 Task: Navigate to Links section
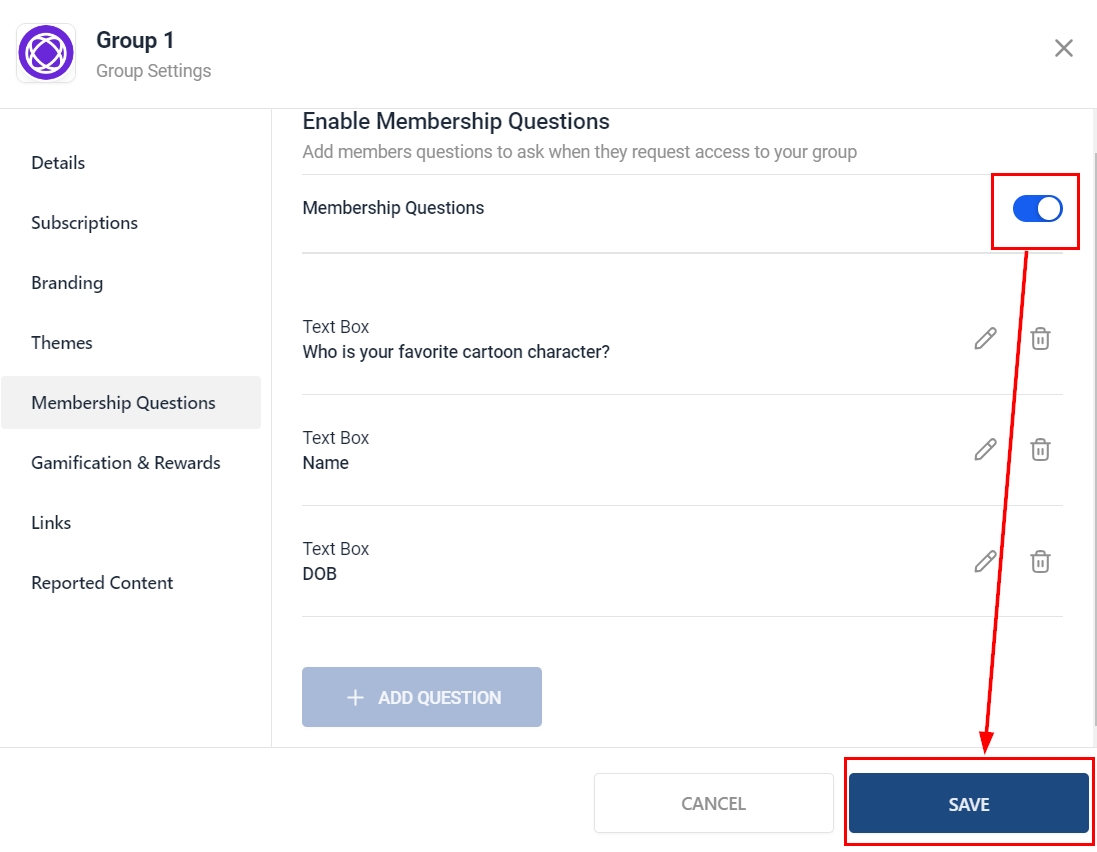point(51,523)
